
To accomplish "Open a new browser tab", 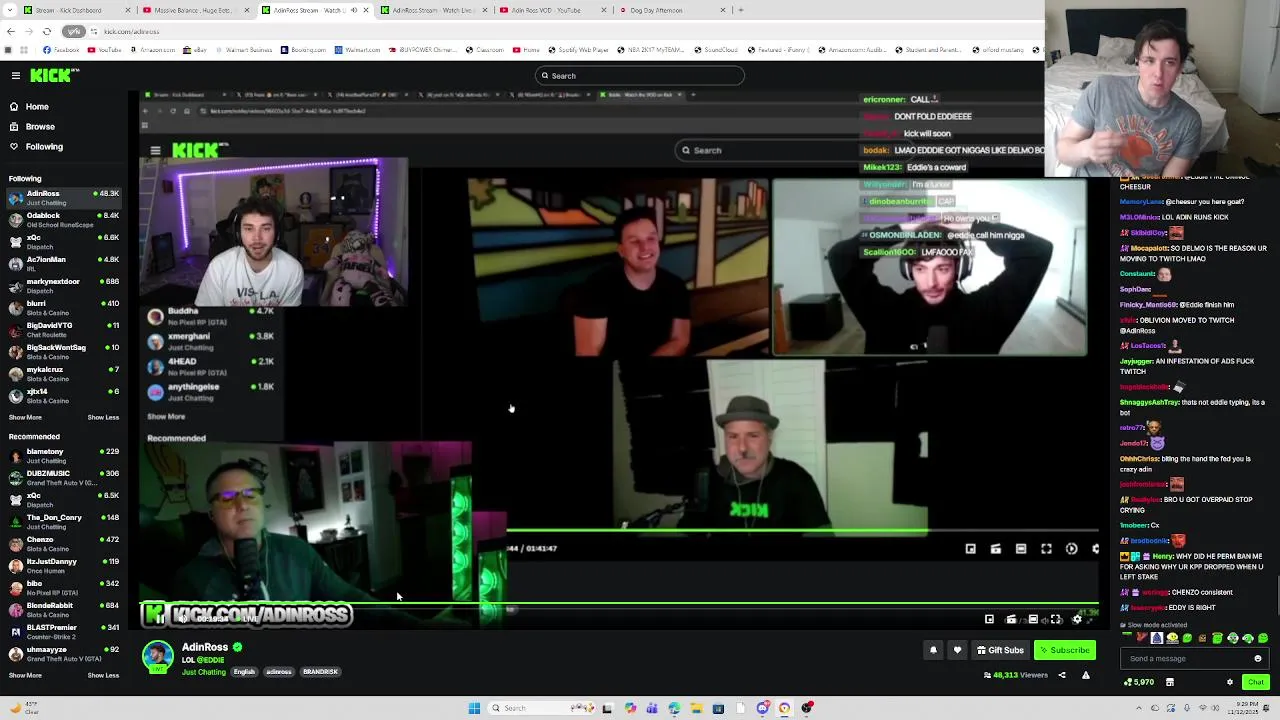I will (x=740, y=10).
